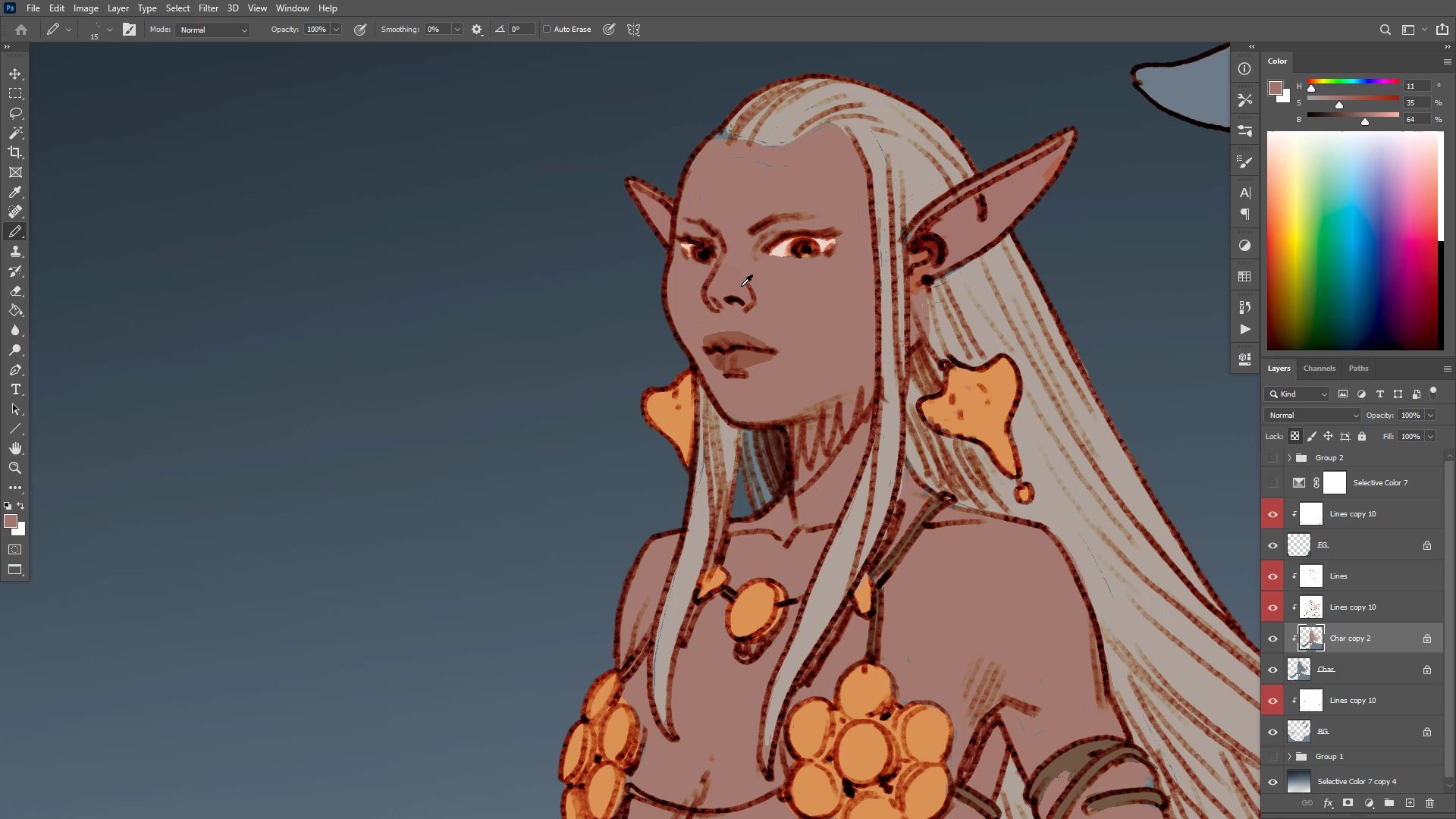The image size is (1456, 819).
Task: Select the Eyedropper tool
Action: [x=15, y=193]
